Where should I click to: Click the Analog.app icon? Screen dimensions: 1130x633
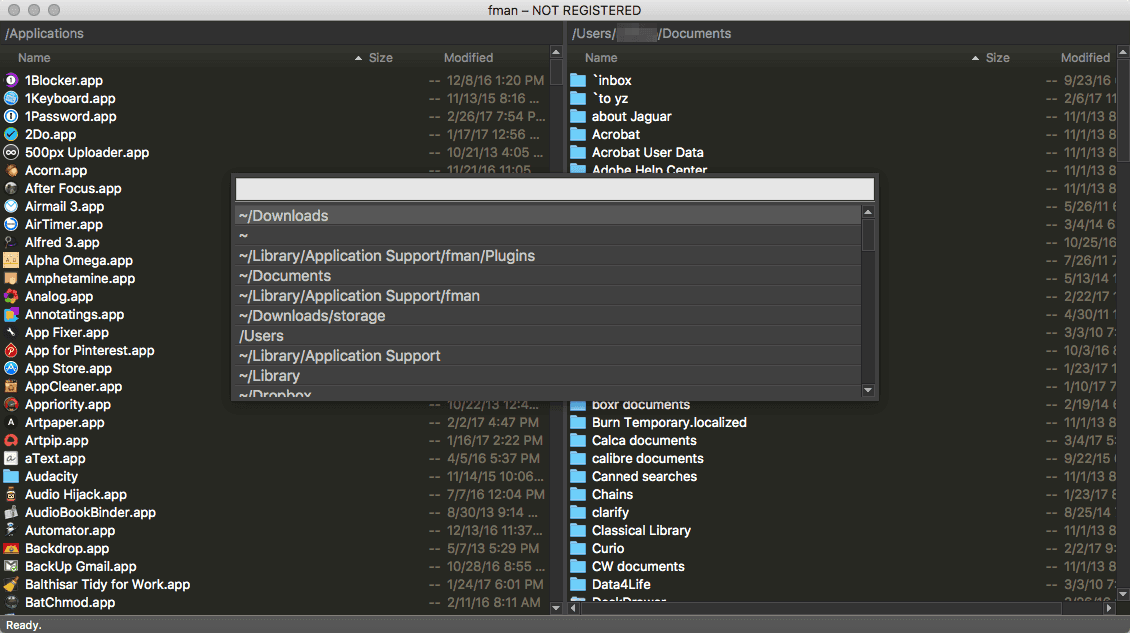point(11,296)
